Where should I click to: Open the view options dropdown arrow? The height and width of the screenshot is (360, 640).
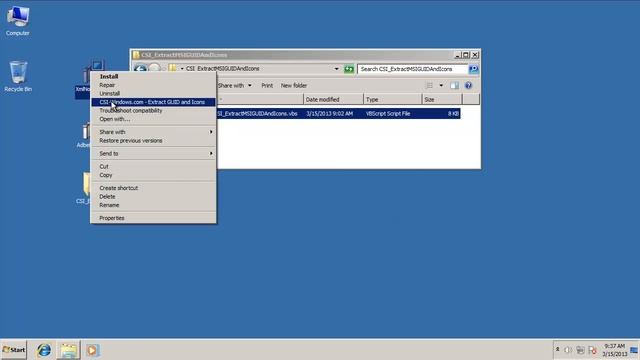[x=441, y=85]
